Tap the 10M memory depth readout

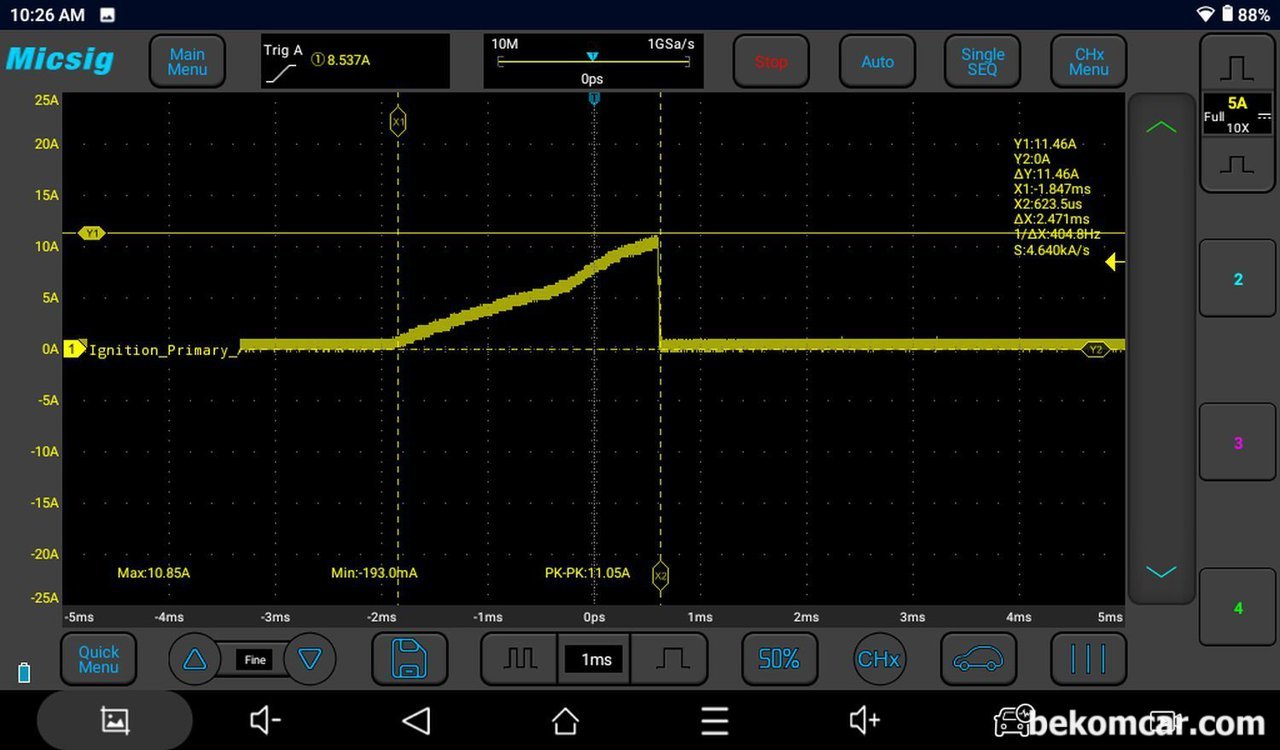(x=504, y=44)
